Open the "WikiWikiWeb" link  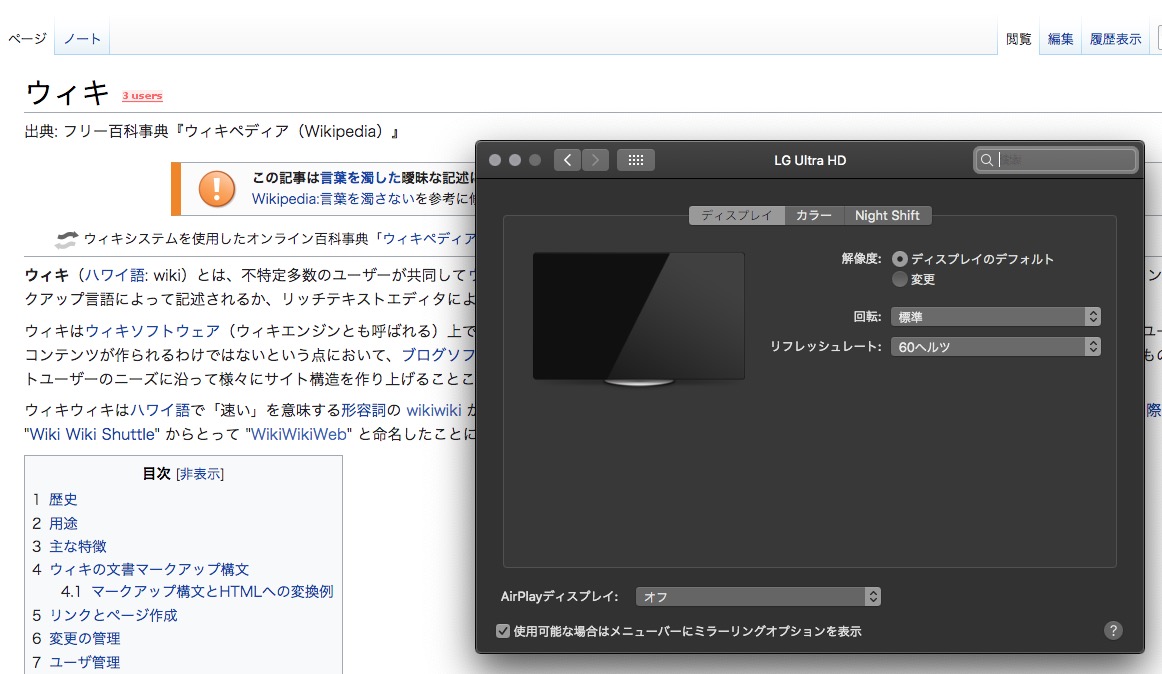pyautogui.click(x=299, y=434)
